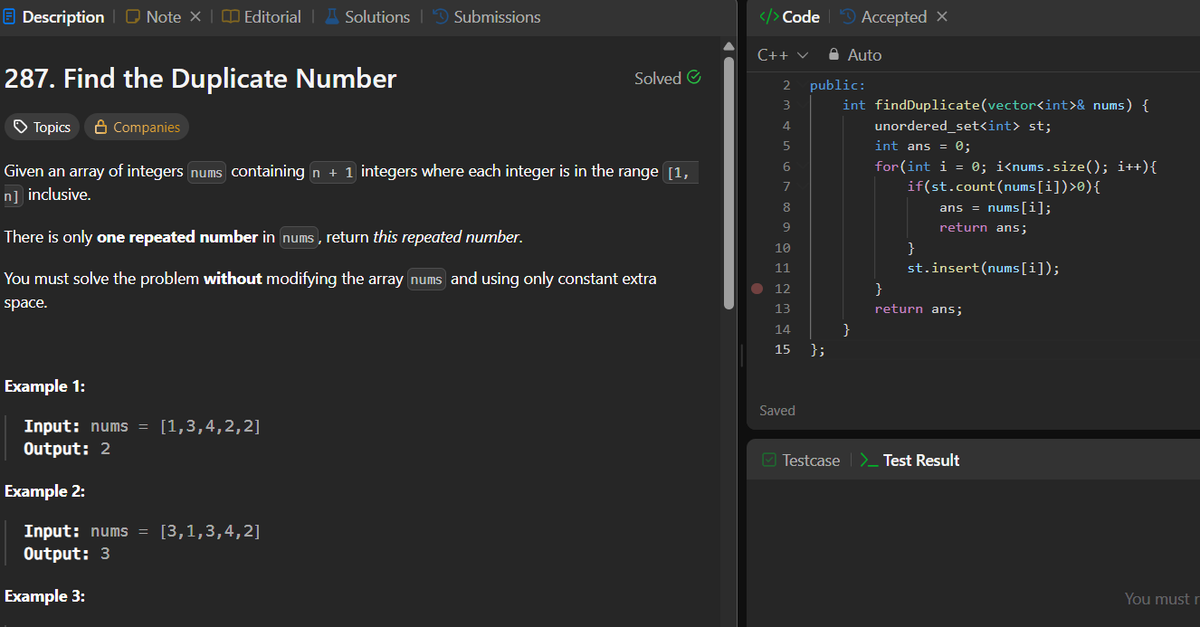The height and width of the screenshot is (627, 1200).
Task: Open the Description tab
Action: coord(53,17)
